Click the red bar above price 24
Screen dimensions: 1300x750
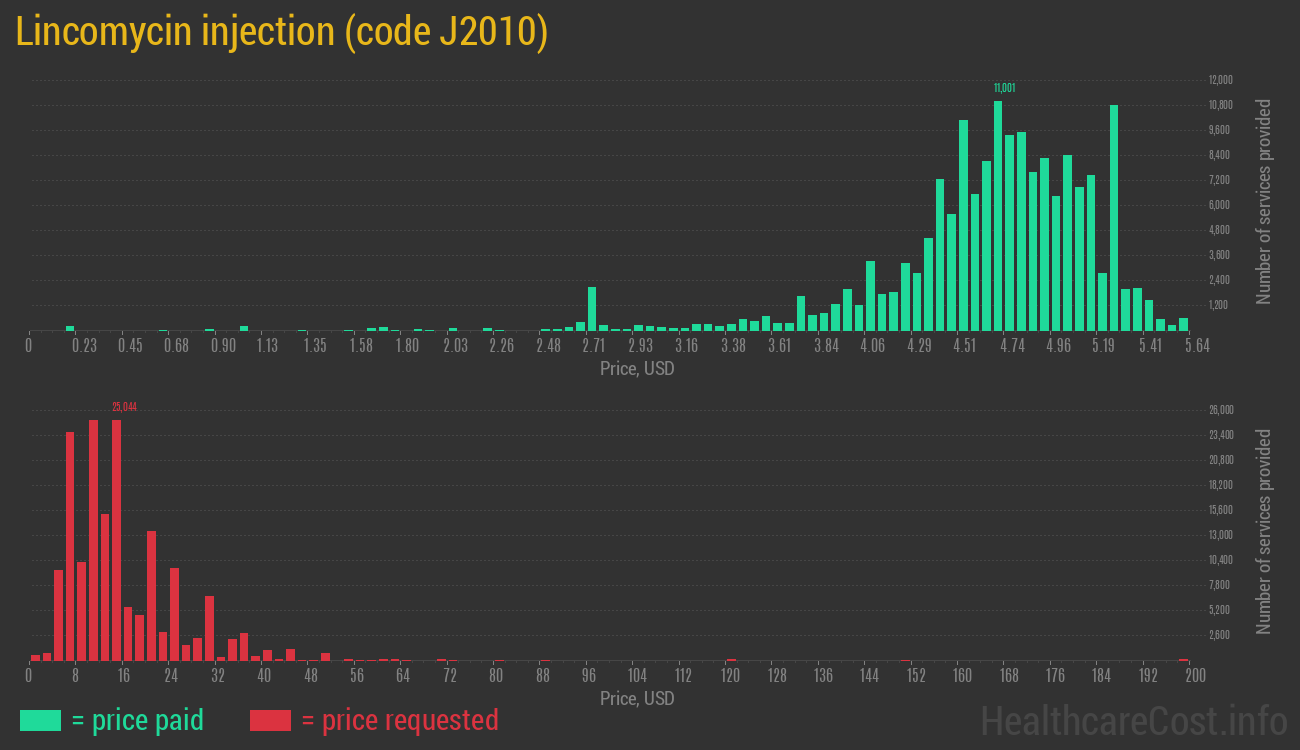coord(175,614)
